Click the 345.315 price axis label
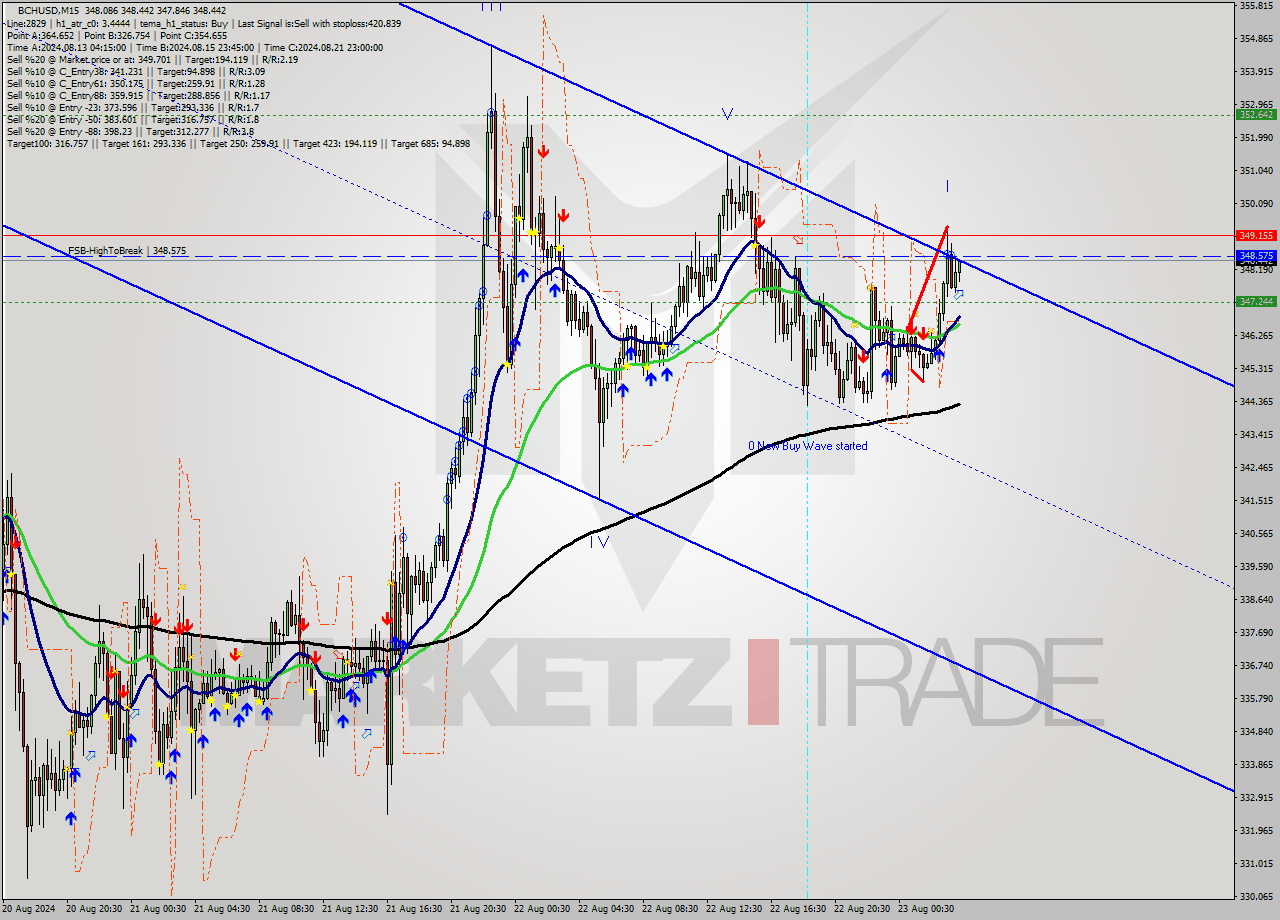 [x=1256, y=368]
